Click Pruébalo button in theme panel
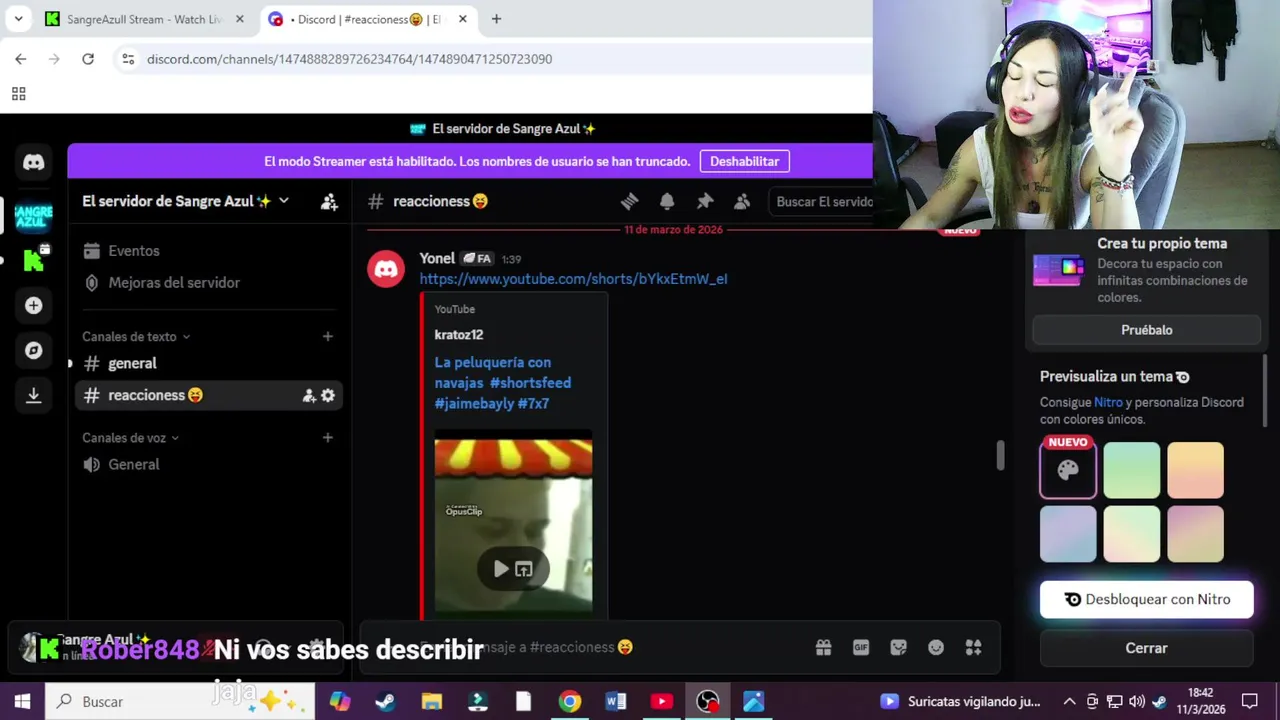 tap(1146, 330)
